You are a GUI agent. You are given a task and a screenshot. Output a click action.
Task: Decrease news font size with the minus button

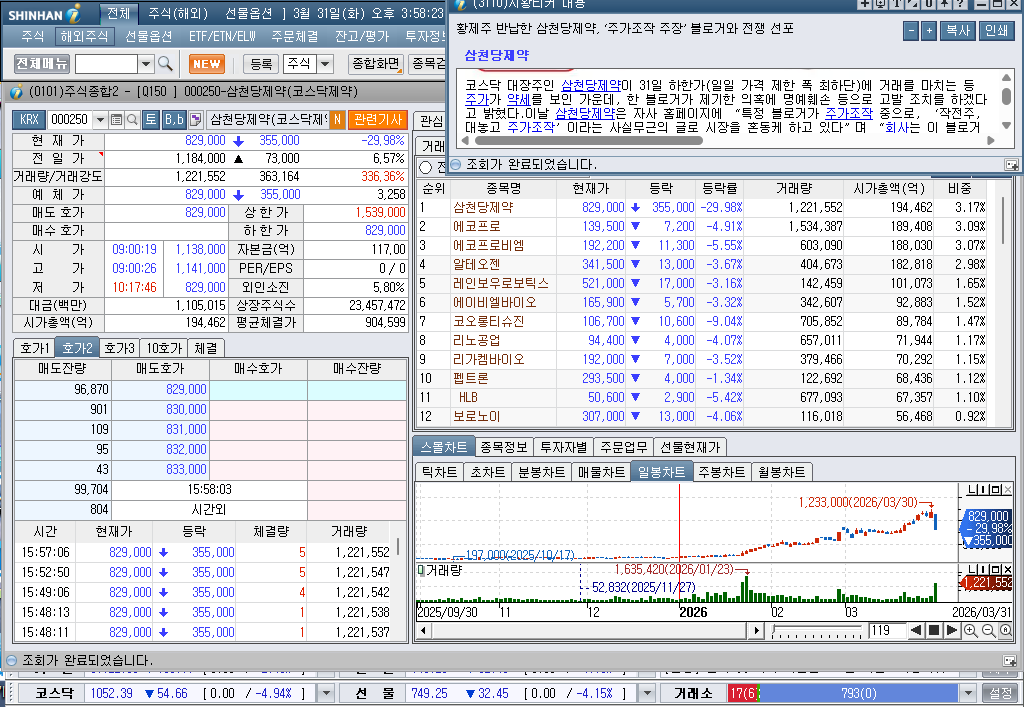point(911,31)
